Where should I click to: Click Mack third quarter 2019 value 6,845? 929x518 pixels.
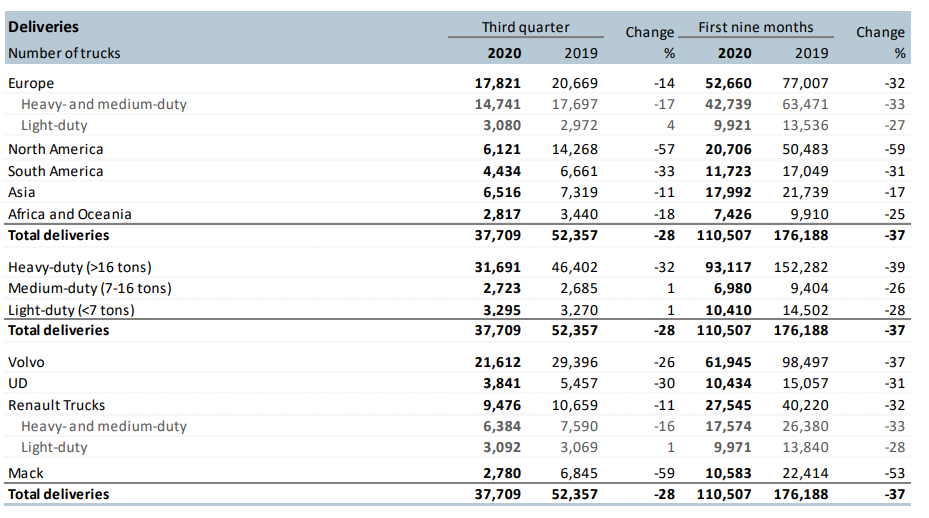click(579, 474)
